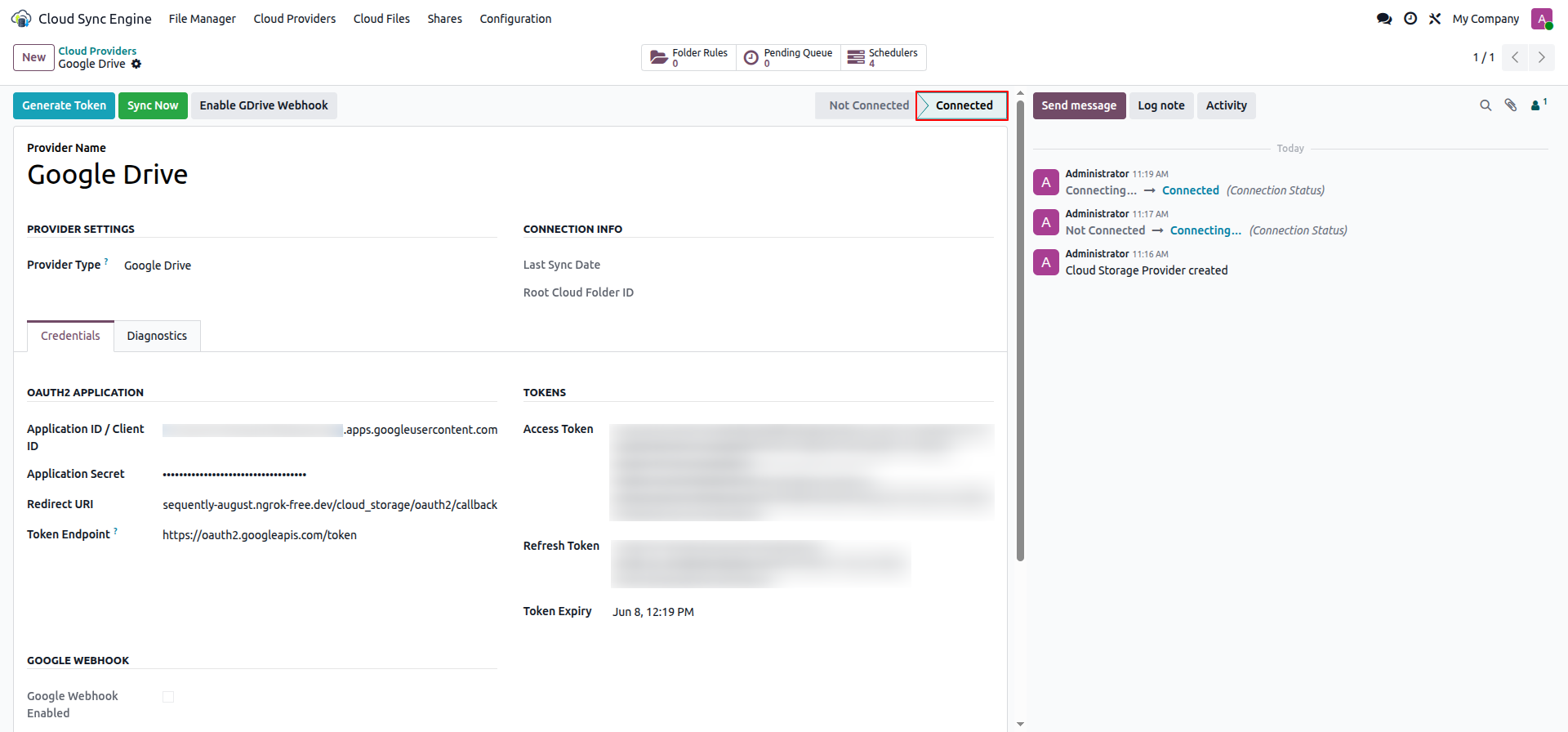Viewport: 1568px width, 732px height.
Task: Open the record actions gear icon
Action: (136, 64)
